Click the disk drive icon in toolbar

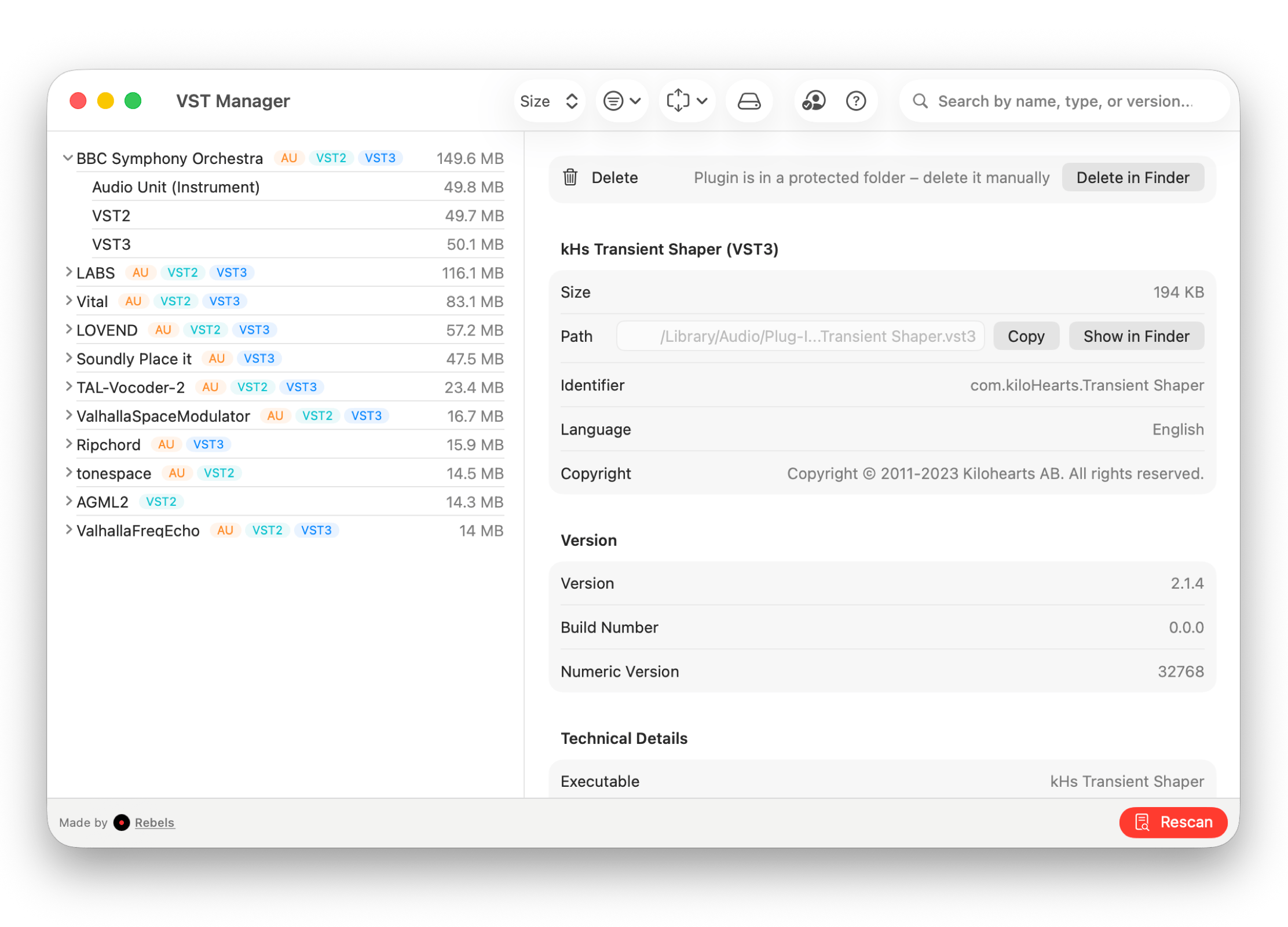click(x=749, y=101)
